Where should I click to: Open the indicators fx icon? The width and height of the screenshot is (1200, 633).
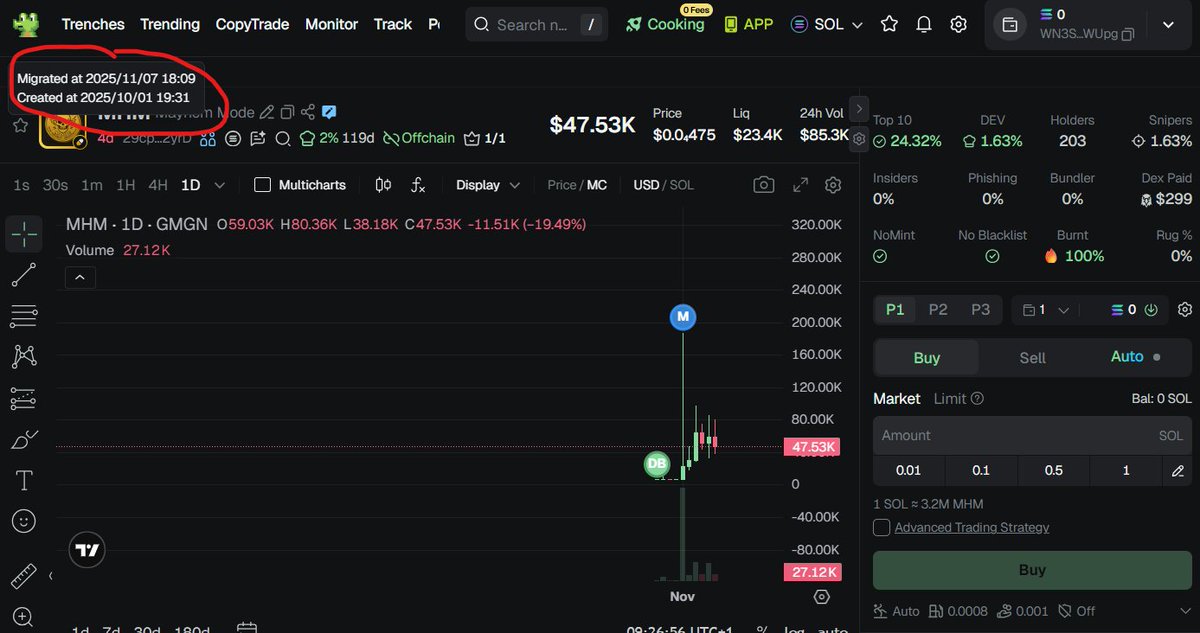click(x=418, y=185)
